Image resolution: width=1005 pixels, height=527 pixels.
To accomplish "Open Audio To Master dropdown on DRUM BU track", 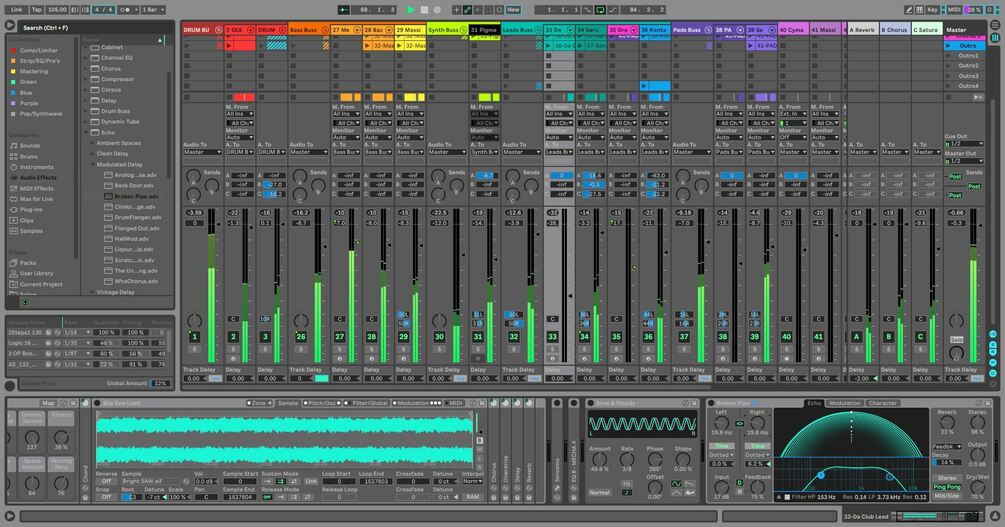I will [203, 153].
